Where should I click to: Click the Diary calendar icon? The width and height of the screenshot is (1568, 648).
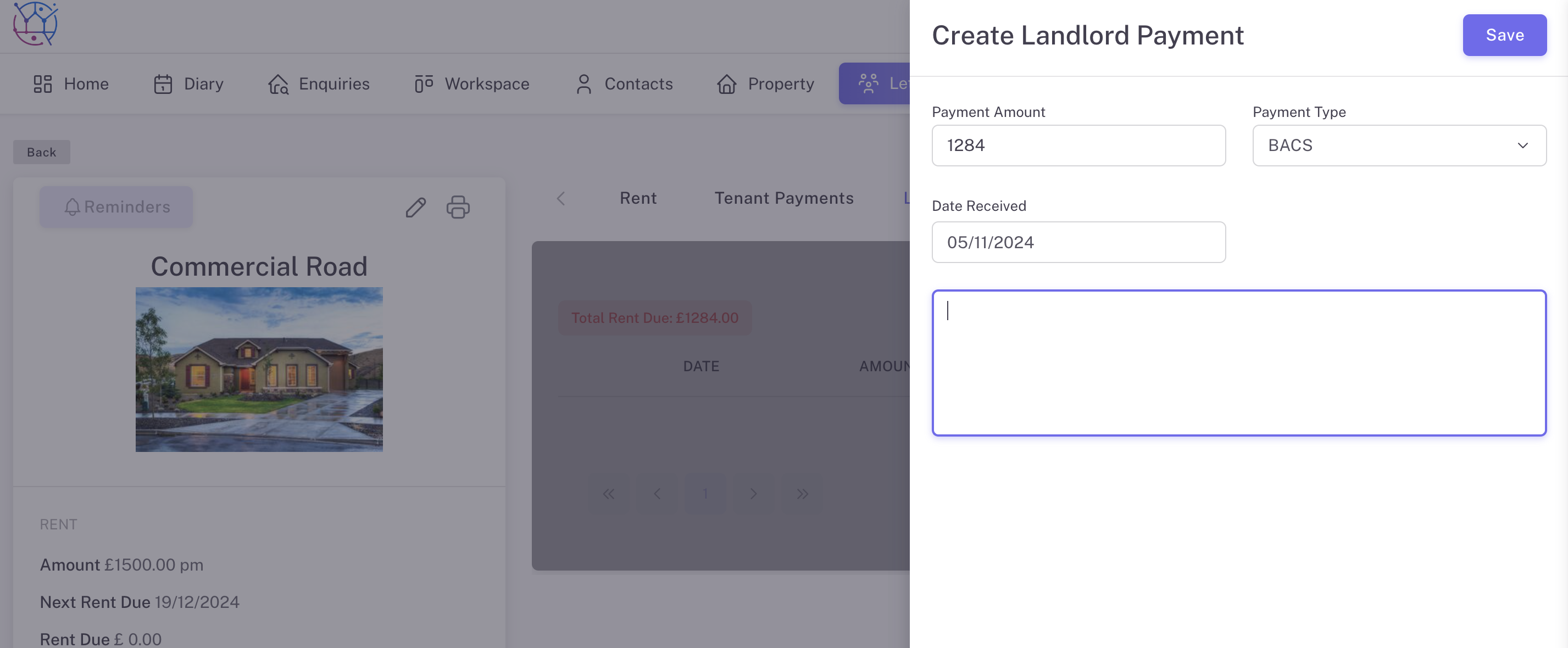(x=163, y=84)
